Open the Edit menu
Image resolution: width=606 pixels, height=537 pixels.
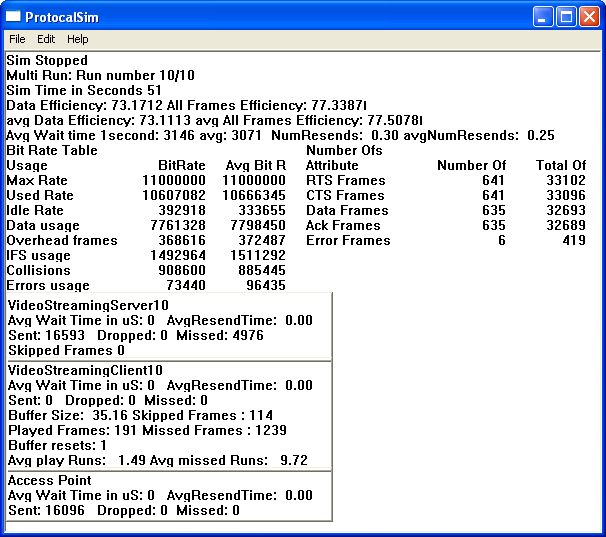click(x=46, y=39)
